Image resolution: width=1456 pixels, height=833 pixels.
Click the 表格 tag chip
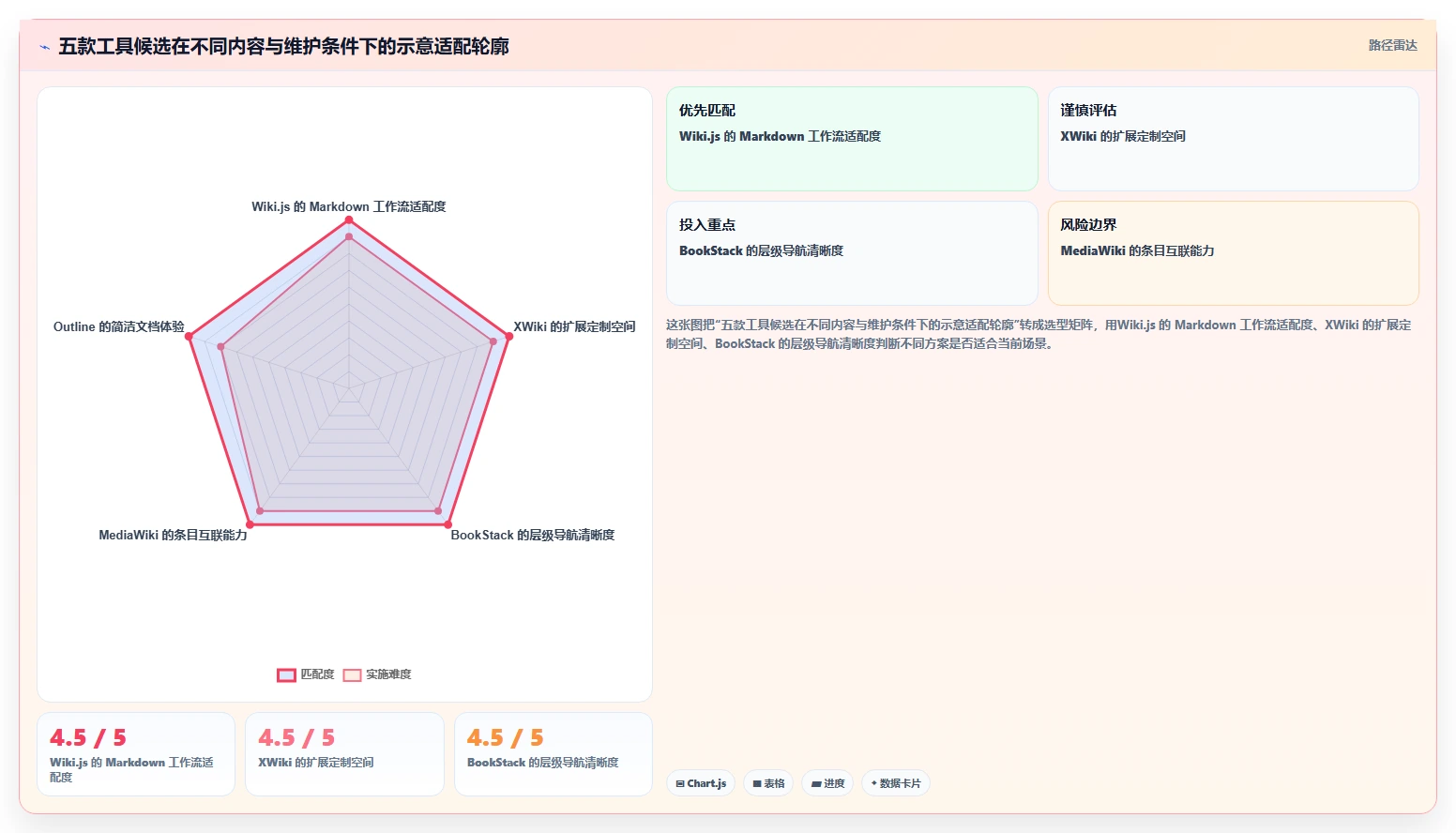(768, 783)
